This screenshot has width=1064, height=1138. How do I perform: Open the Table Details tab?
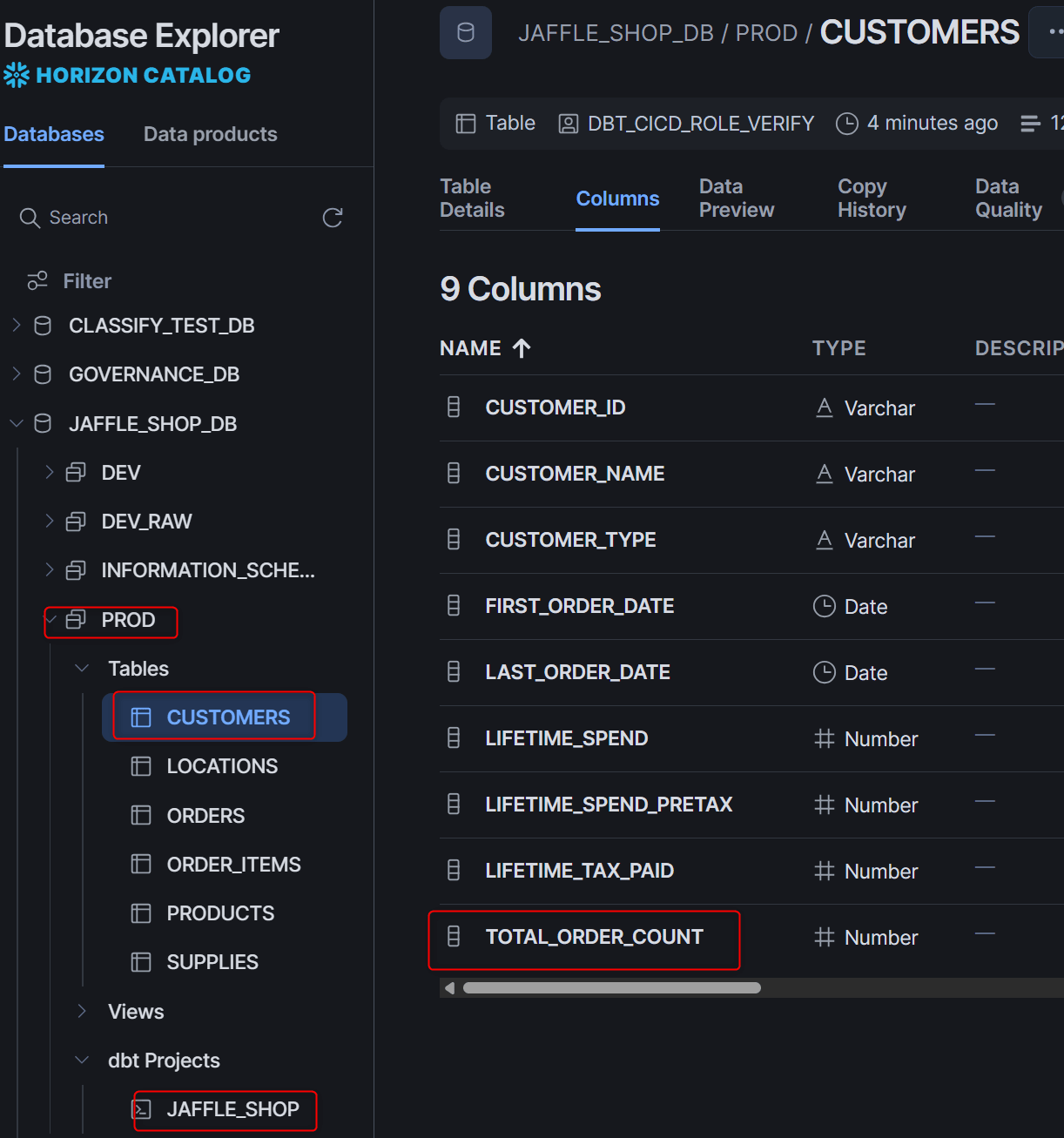[x=472, y=199]
